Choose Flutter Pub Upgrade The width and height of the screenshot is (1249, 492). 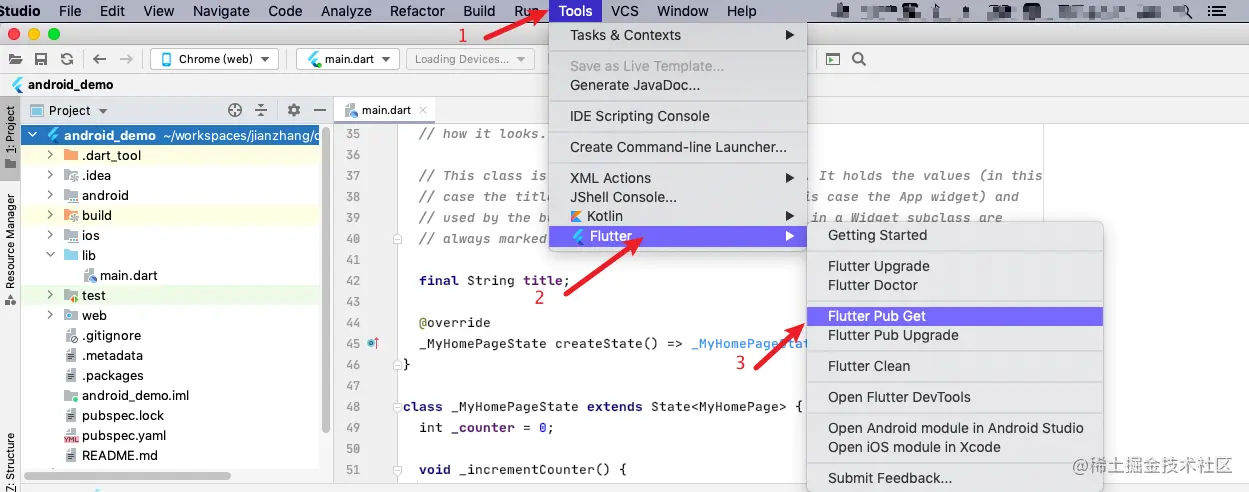[x=954, y=335]
